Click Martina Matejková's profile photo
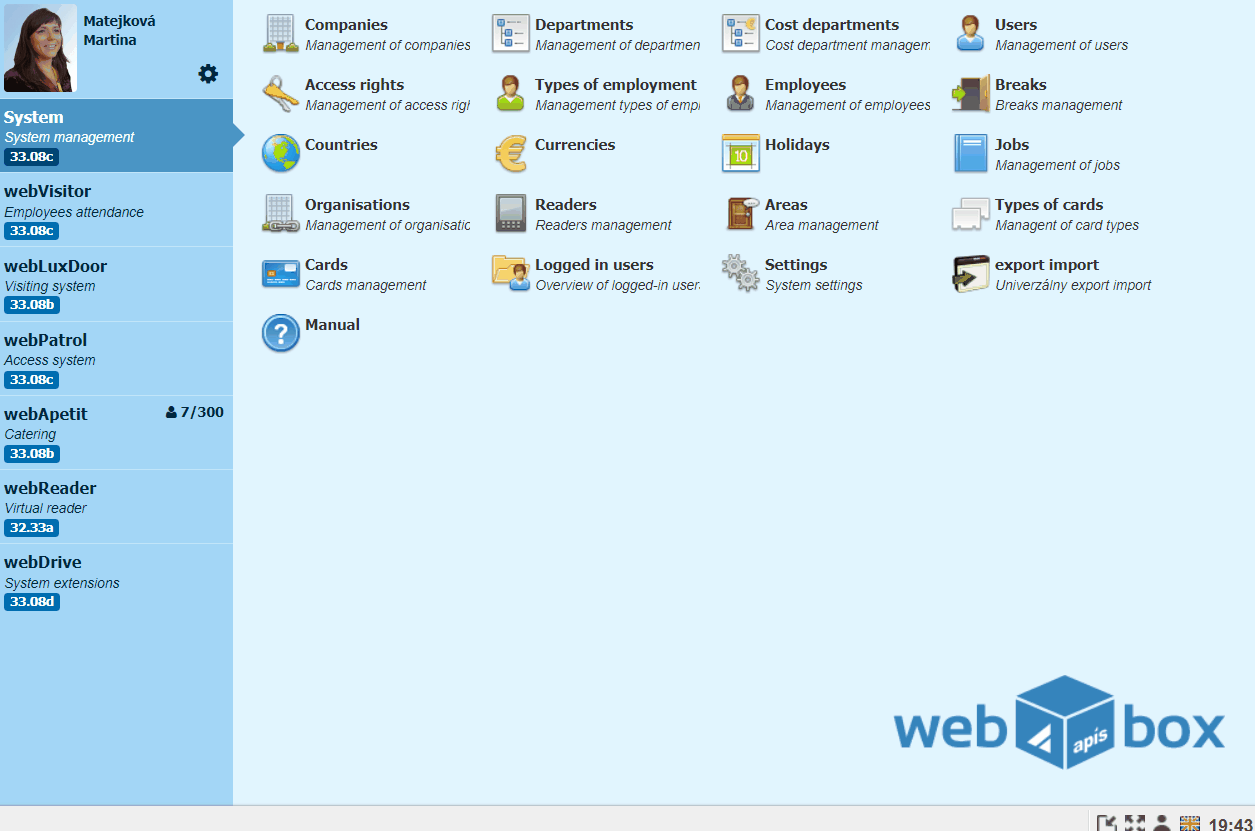The height and width of the screenshot is (831, 1255). 40,48
